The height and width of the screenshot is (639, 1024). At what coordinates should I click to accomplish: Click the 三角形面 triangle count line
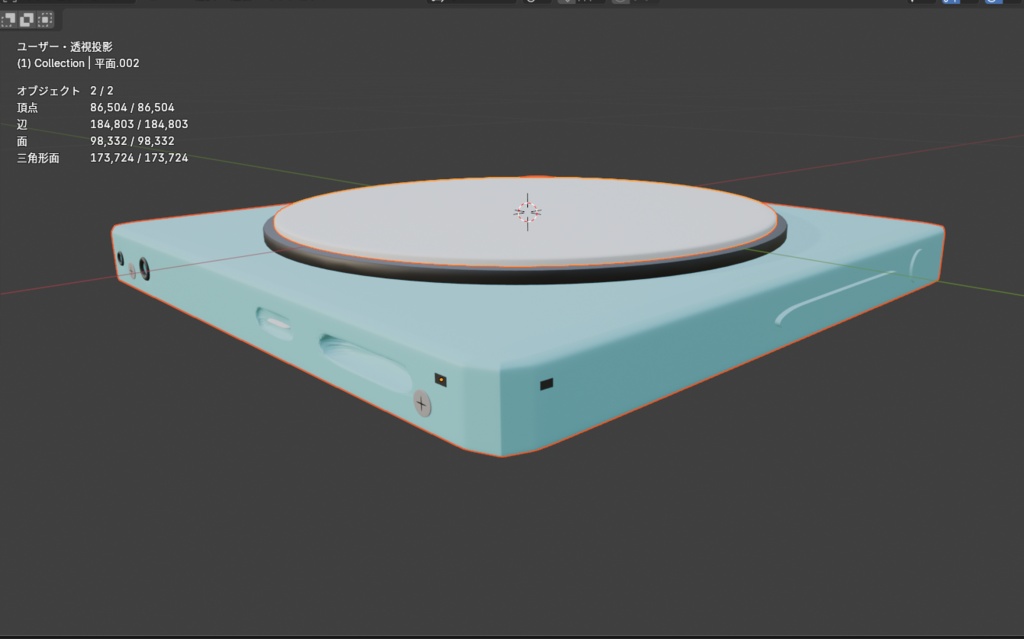click(103, 157)
